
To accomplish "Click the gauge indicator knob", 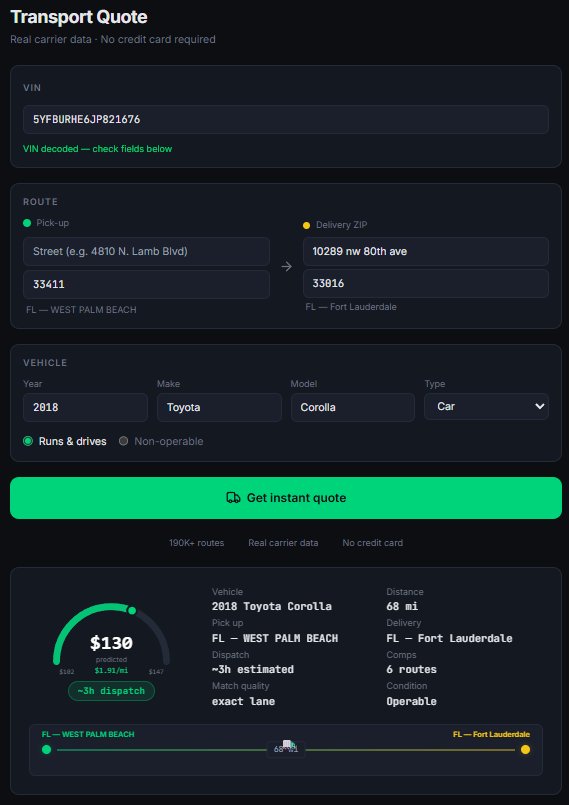I will click(x=132, y=610).
